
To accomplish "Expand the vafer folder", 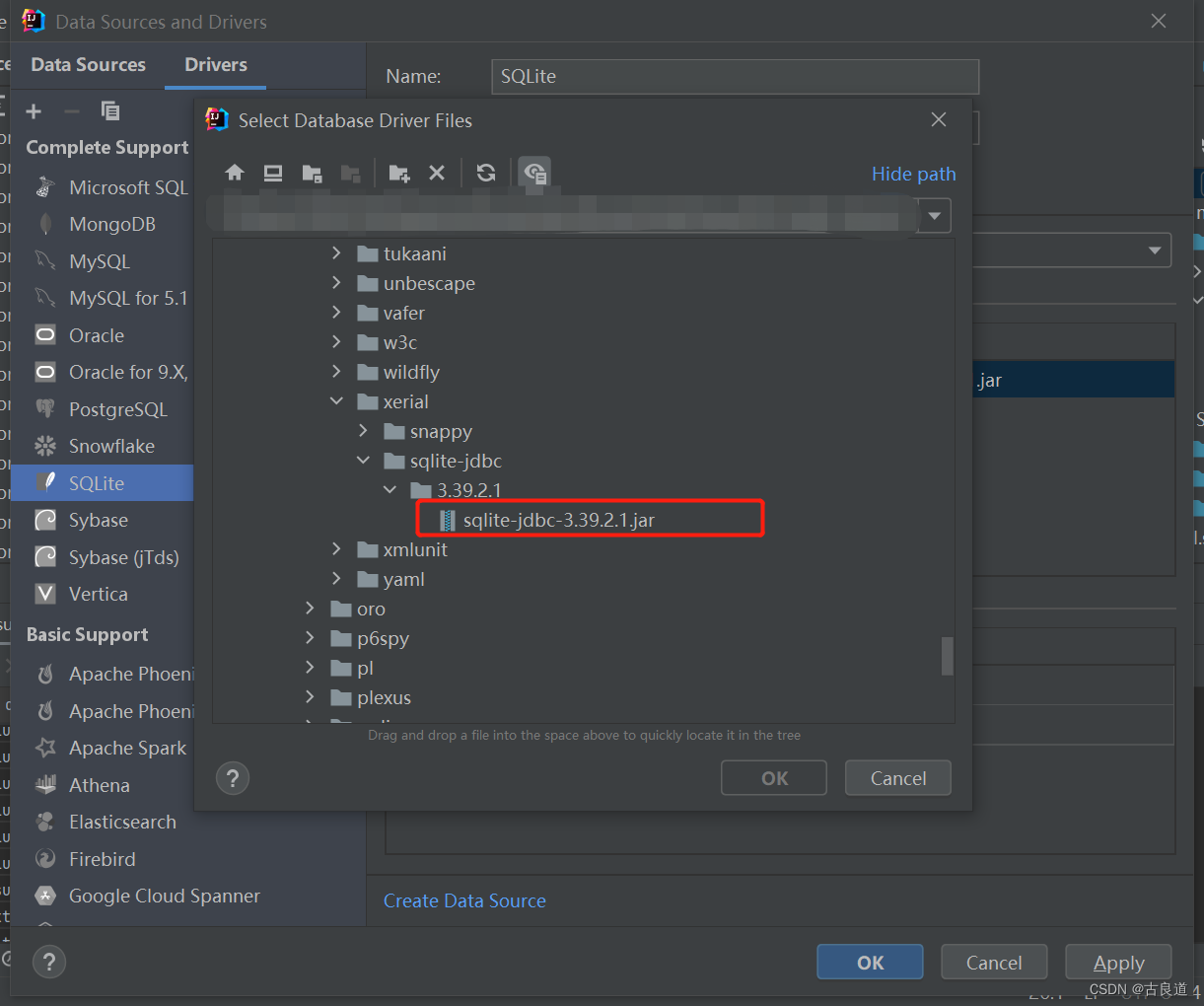I will click(x=336, y=313).
